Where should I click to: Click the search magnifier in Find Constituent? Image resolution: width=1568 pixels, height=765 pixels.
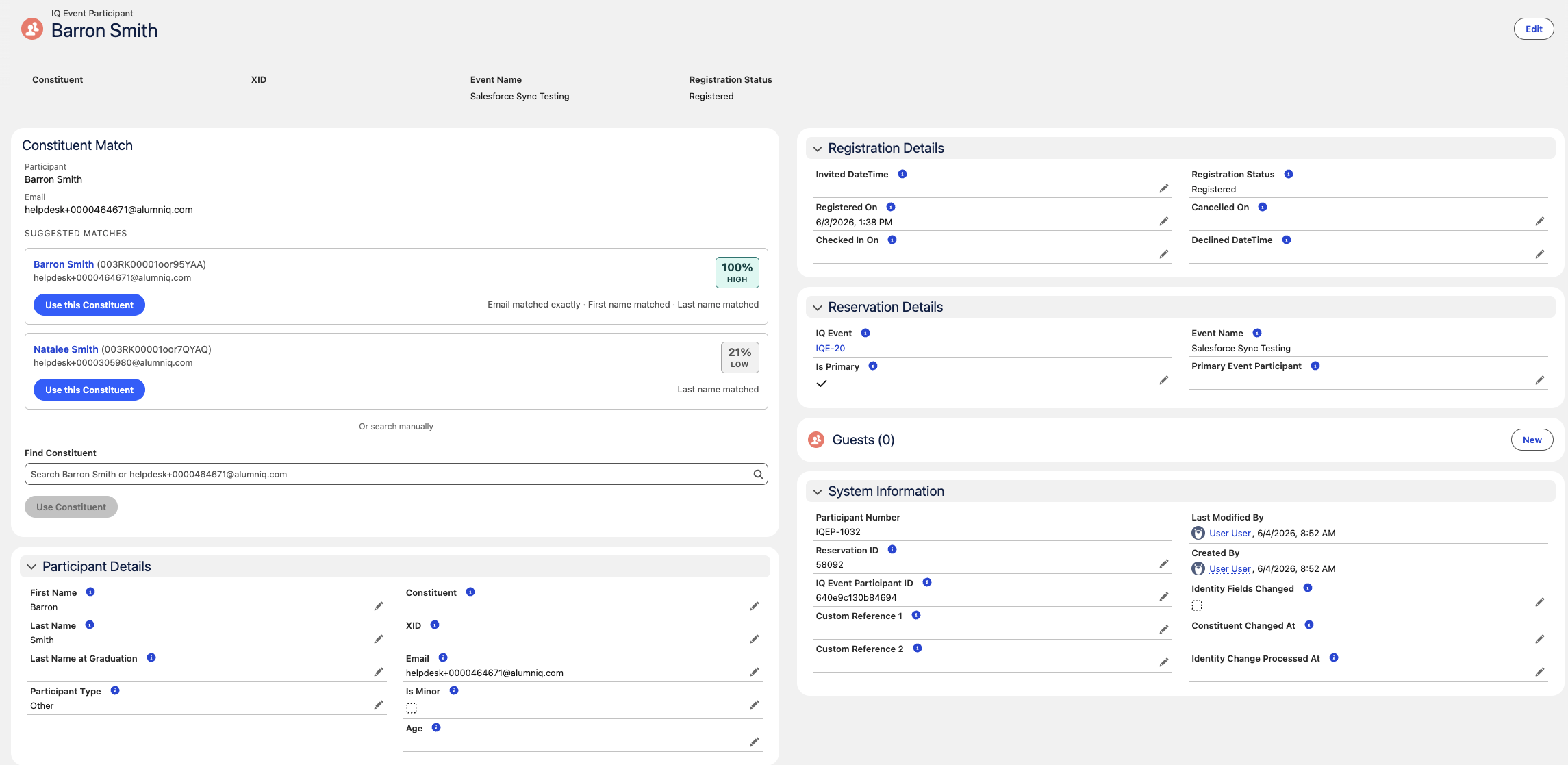758,474
